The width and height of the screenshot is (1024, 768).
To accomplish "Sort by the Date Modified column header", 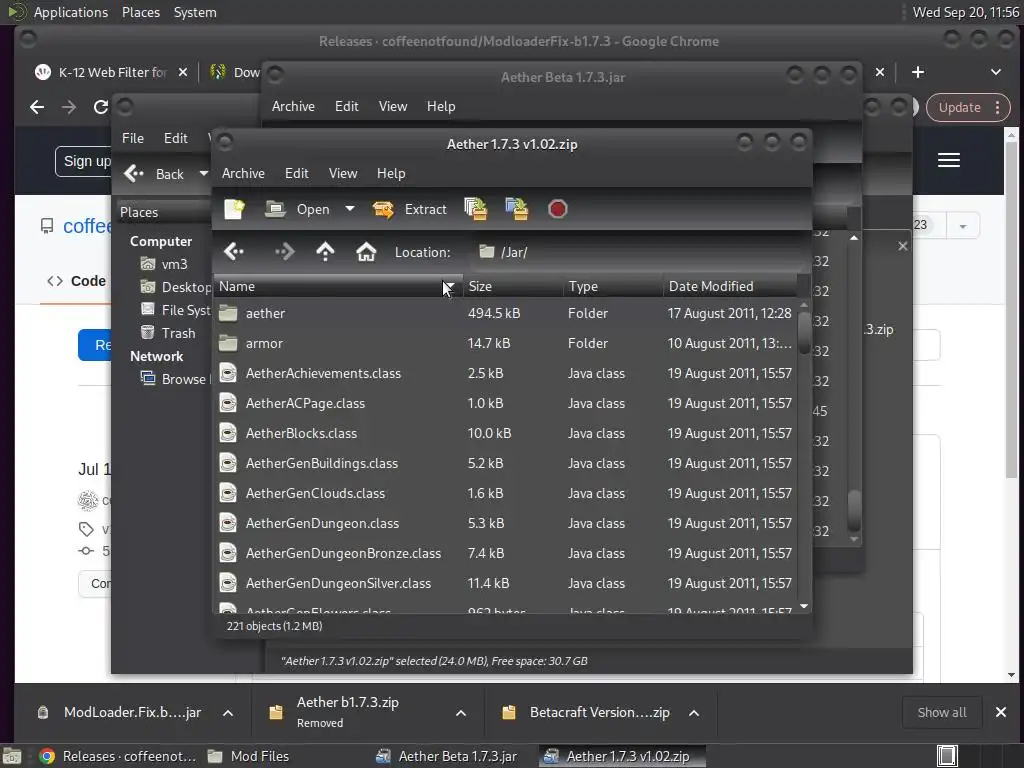I will click(729, 286).
